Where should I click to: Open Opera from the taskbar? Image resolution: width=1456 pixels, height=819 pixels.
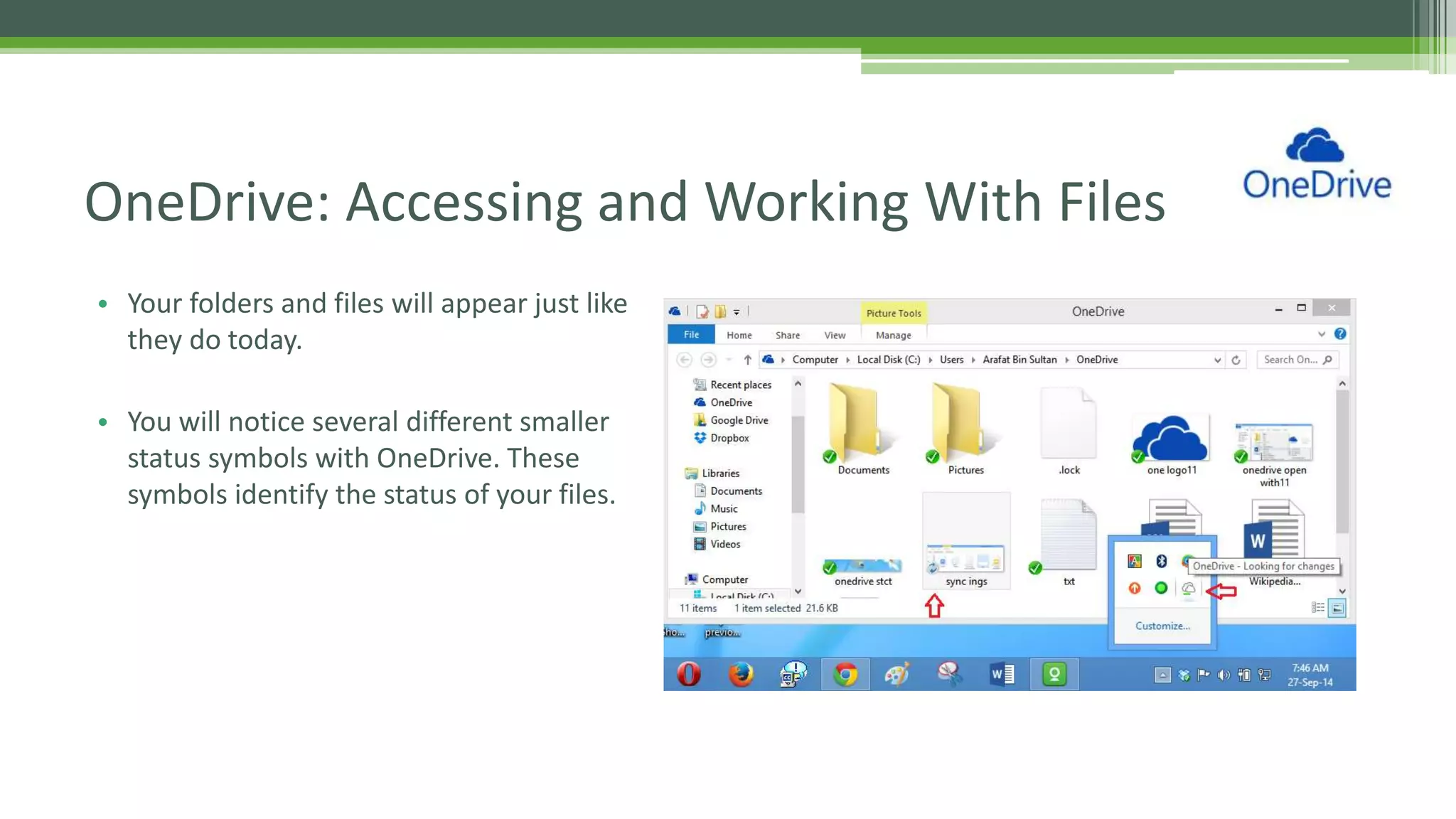(x=688, y=674)
